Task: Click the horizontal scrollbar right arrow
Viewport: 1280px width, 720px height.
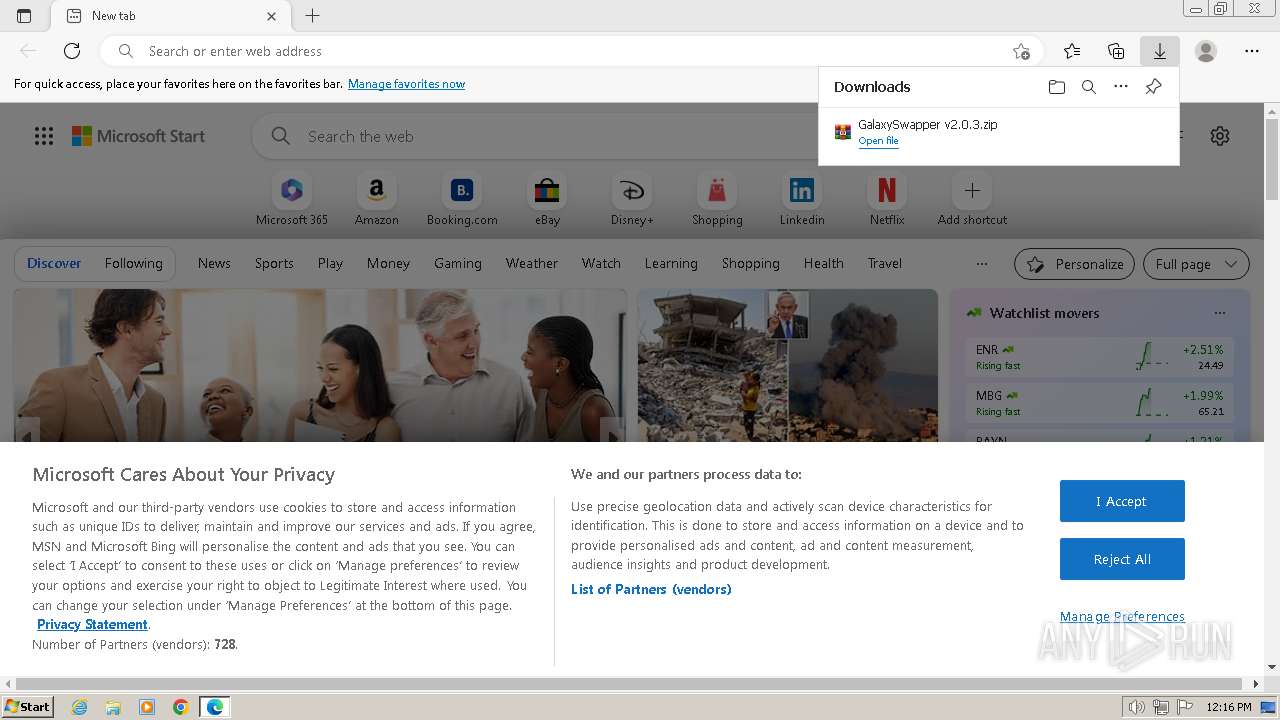Action: click(x=1256, y=684)
